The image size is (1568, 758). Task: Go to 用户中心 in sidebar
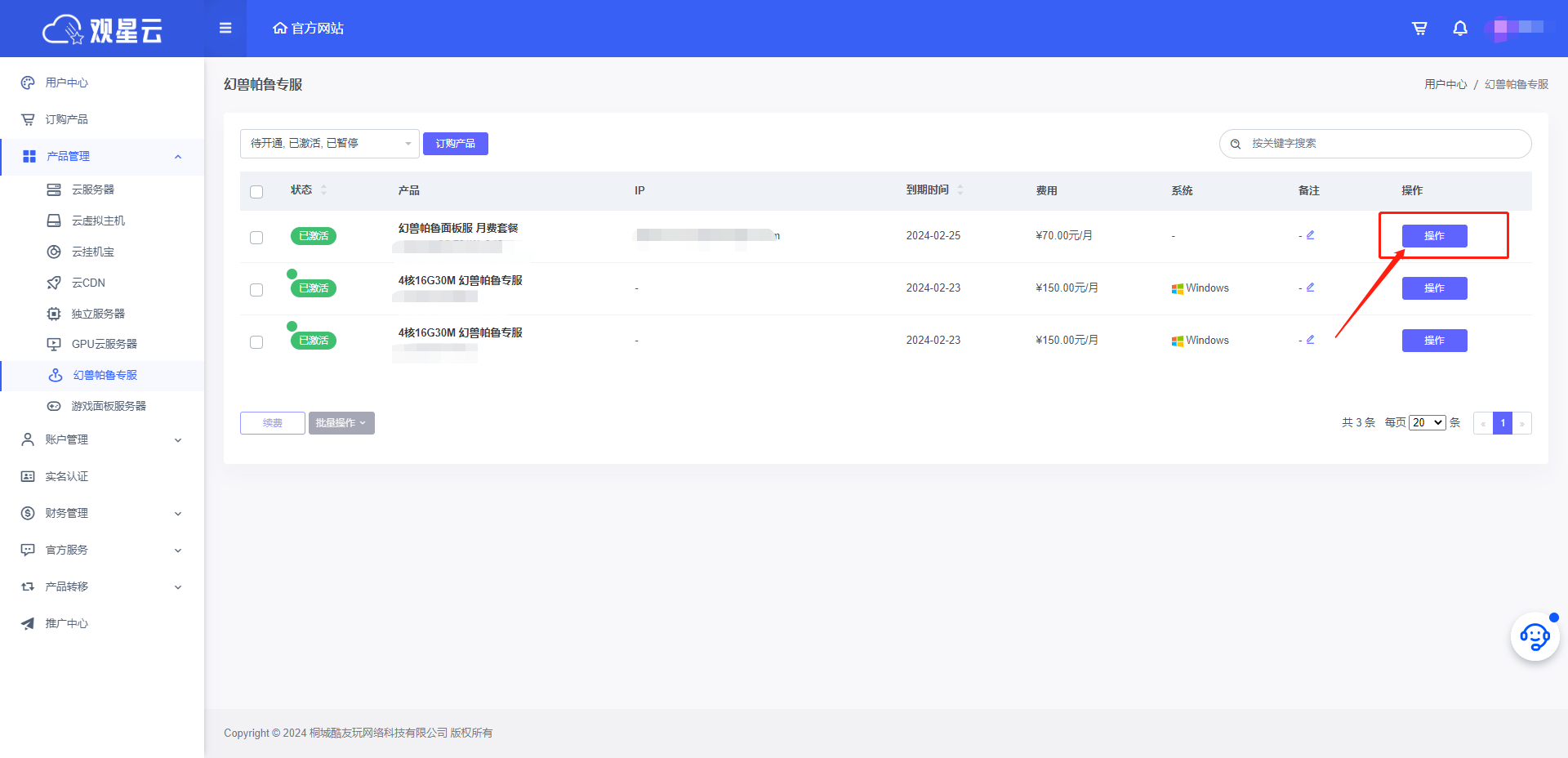(102, 82)
